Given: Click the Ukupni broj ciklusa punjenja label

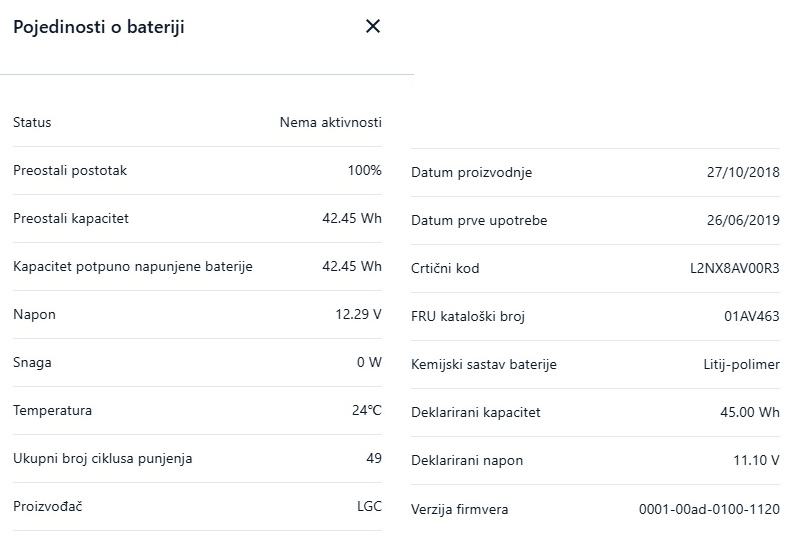Looking at the screenshot, I should point(103,458).
